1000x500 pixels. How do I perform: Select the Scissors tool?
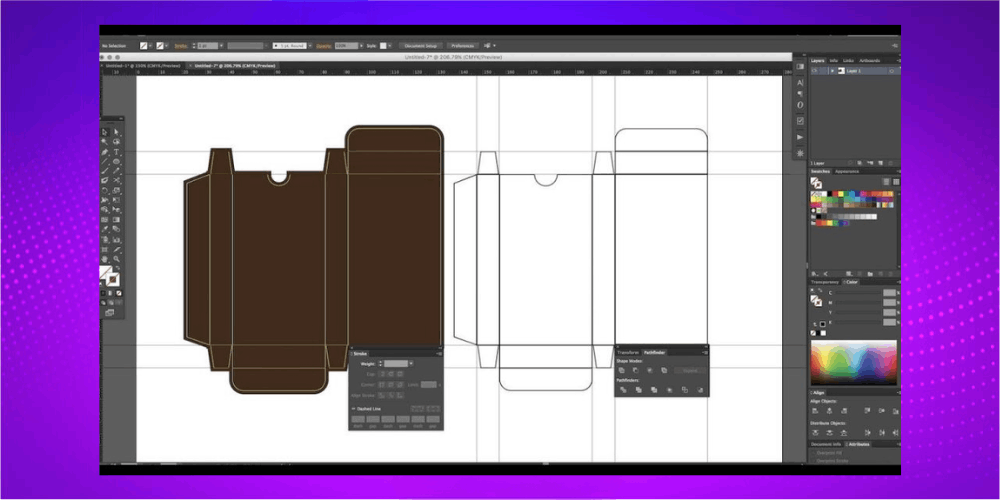click(x=117, y=181)
